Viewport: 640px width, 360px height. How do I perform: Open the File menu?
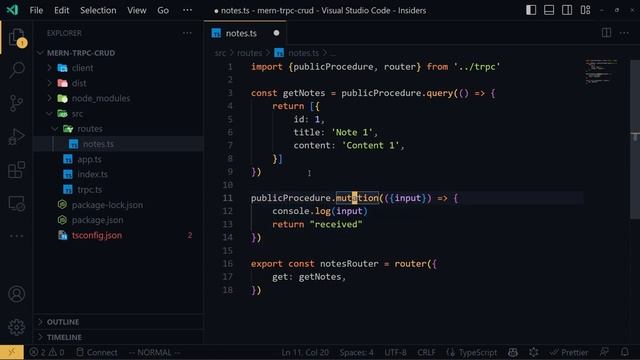pos(36,10)
